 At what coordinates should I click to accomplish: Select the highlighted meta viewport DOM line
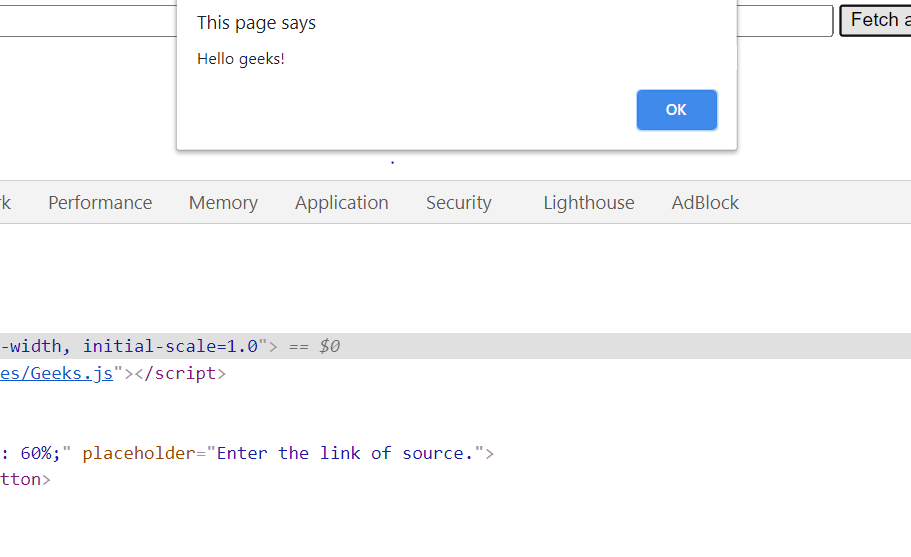point(456,346)
